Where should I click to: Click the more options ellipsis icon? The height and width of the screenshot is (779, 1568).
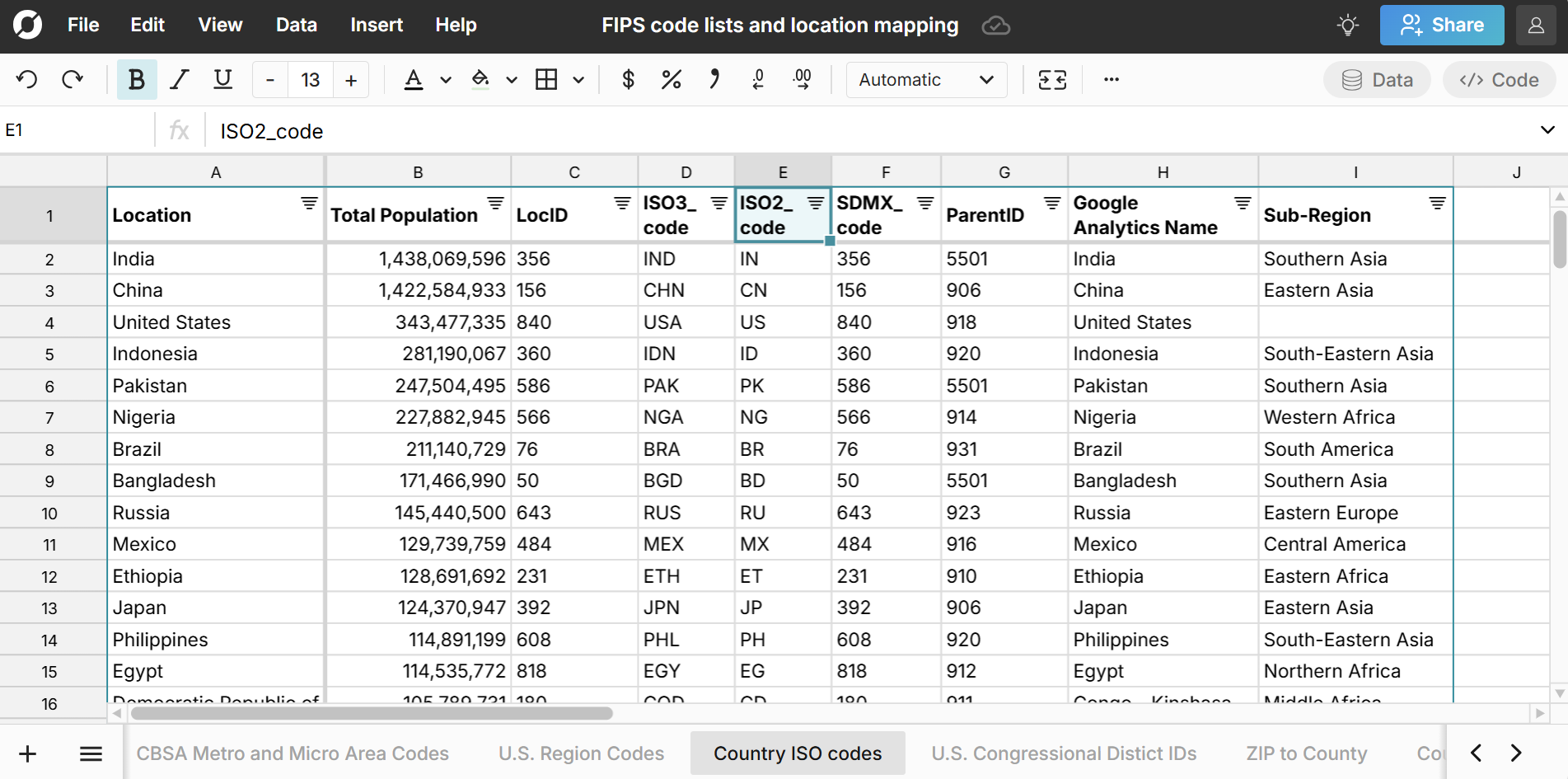click(x=1112, y=80)
